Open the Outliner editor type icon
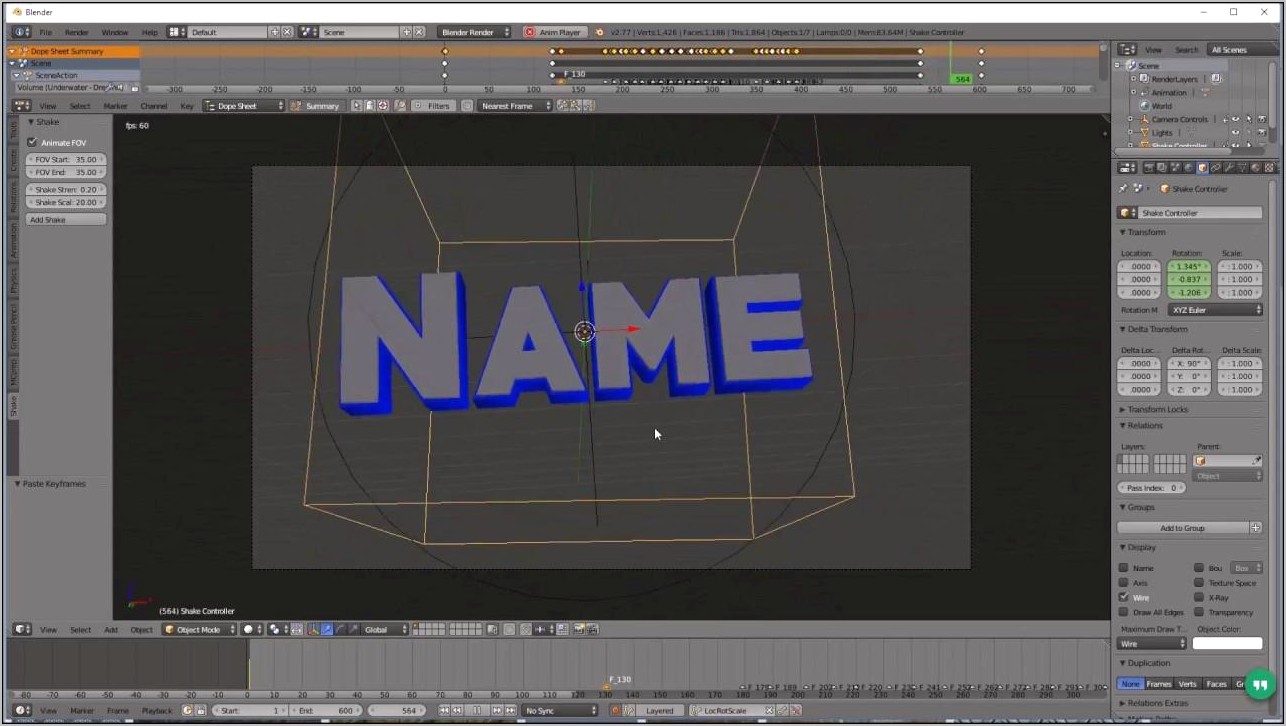 click(1127, 49)
